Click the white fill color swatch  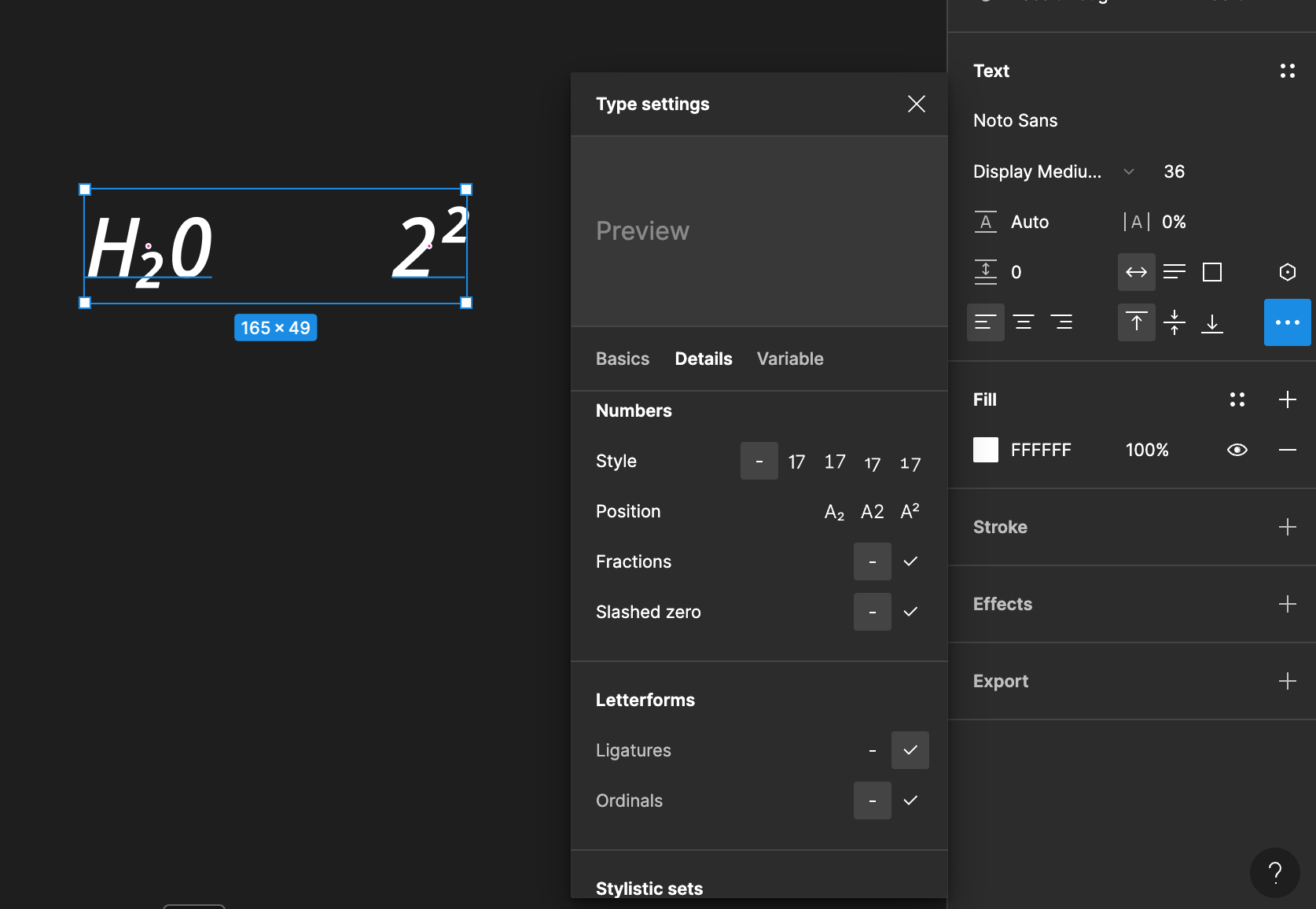click(986, 450)
